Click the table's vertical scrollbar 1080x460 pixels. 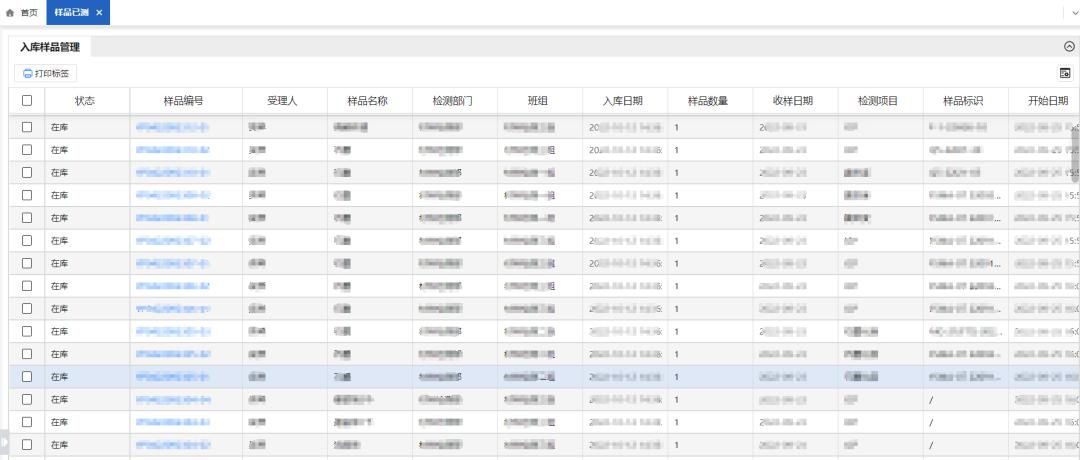pos(1075,160)
